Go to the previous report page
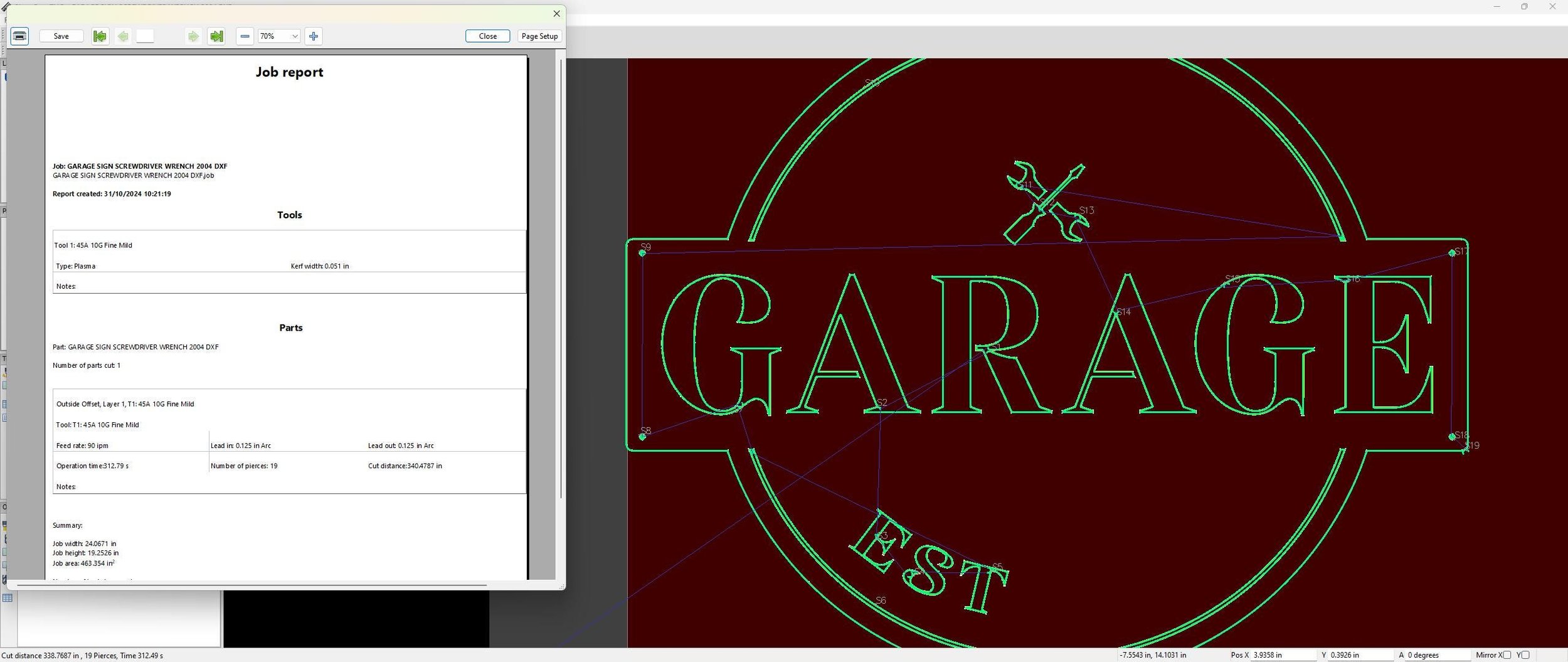Screen dimensions: 1568x662 123,36
